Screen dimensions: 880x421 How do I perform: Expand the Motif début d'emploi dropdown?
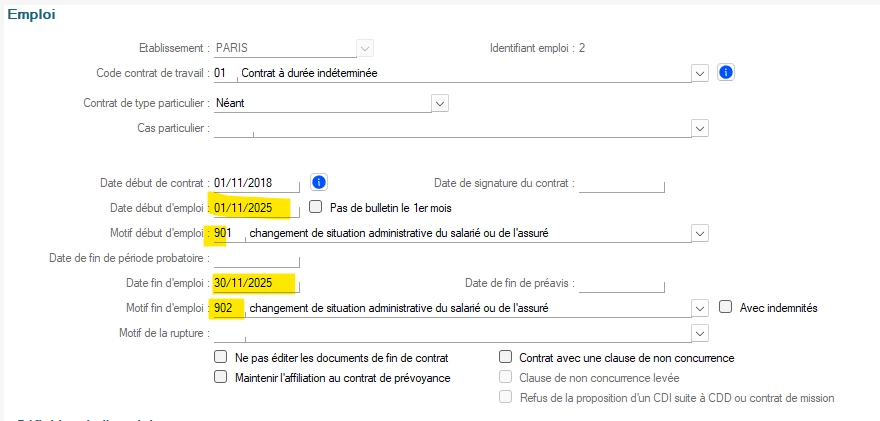click(700, 234)
